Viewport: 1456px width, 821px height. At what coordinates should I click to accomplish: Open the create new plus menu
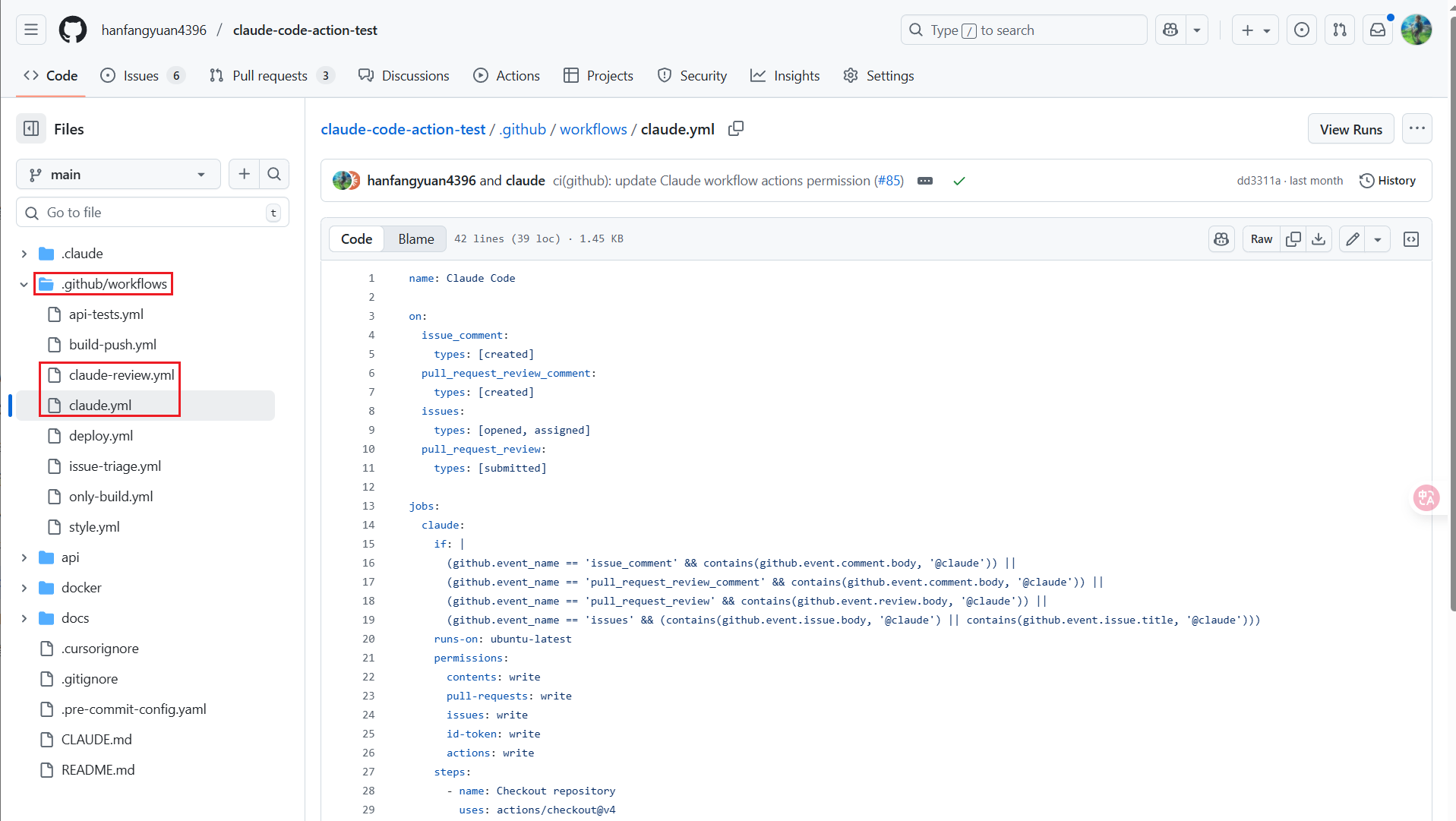point(1255,30)
